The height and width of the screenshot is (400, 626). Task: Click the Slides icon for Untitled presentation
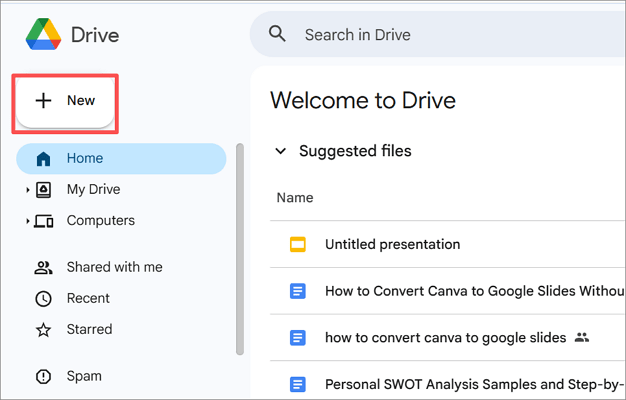click(298, 245)
